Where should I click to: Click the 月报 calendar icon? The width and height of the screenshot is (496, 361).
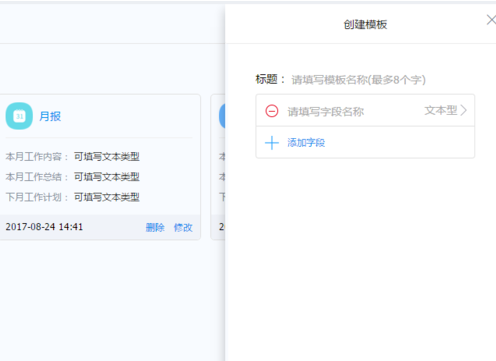coord(19,116)
